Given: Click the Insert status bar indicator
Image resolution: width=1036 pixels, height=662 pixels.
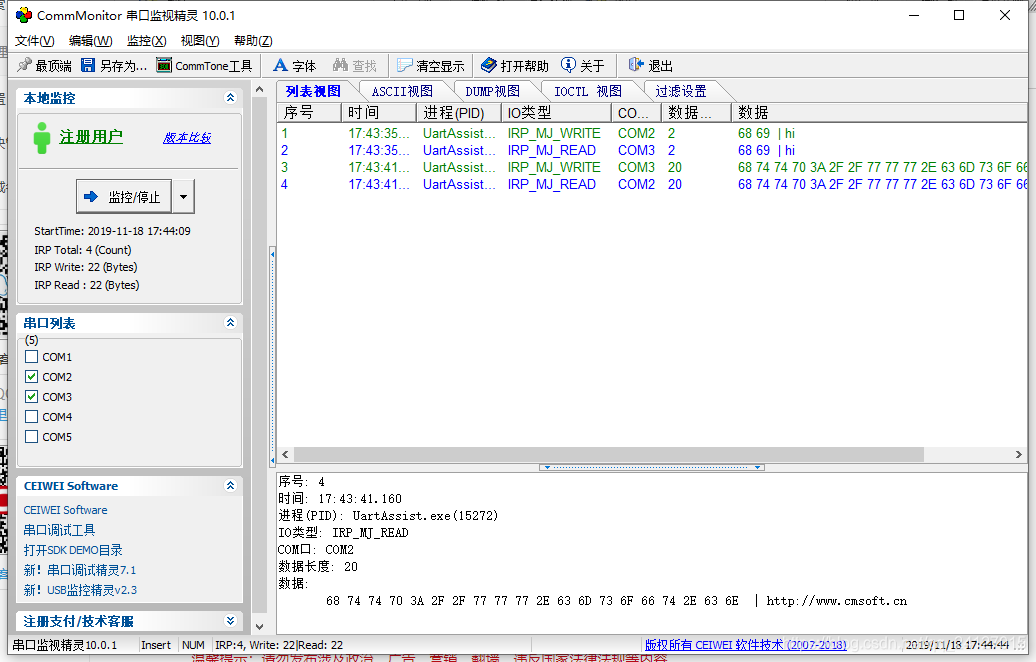Looking at the screenshot, I should (156, 645).
